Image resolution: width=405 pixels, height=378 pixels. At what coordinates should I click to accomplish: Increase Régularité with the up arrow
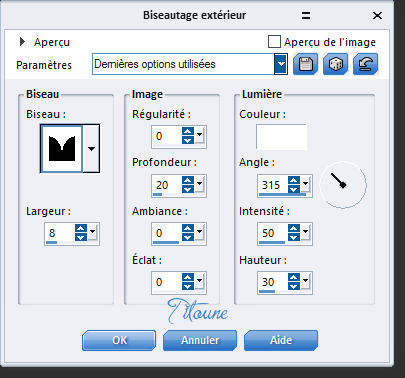[188, 132]
